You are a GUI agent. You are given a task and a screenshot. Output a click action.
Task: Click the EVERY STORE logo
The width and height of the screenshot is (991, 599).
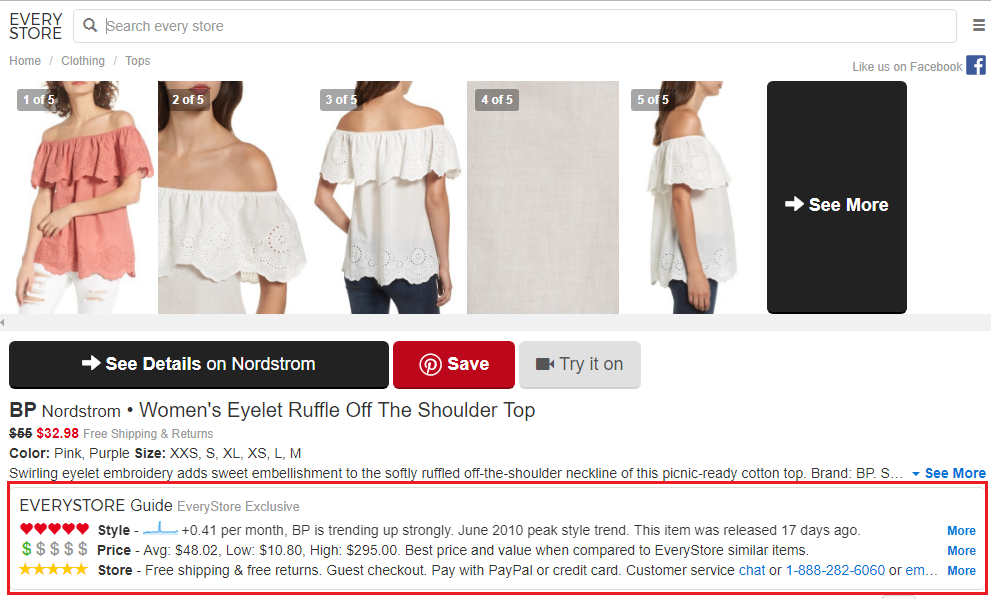(36, 26)
